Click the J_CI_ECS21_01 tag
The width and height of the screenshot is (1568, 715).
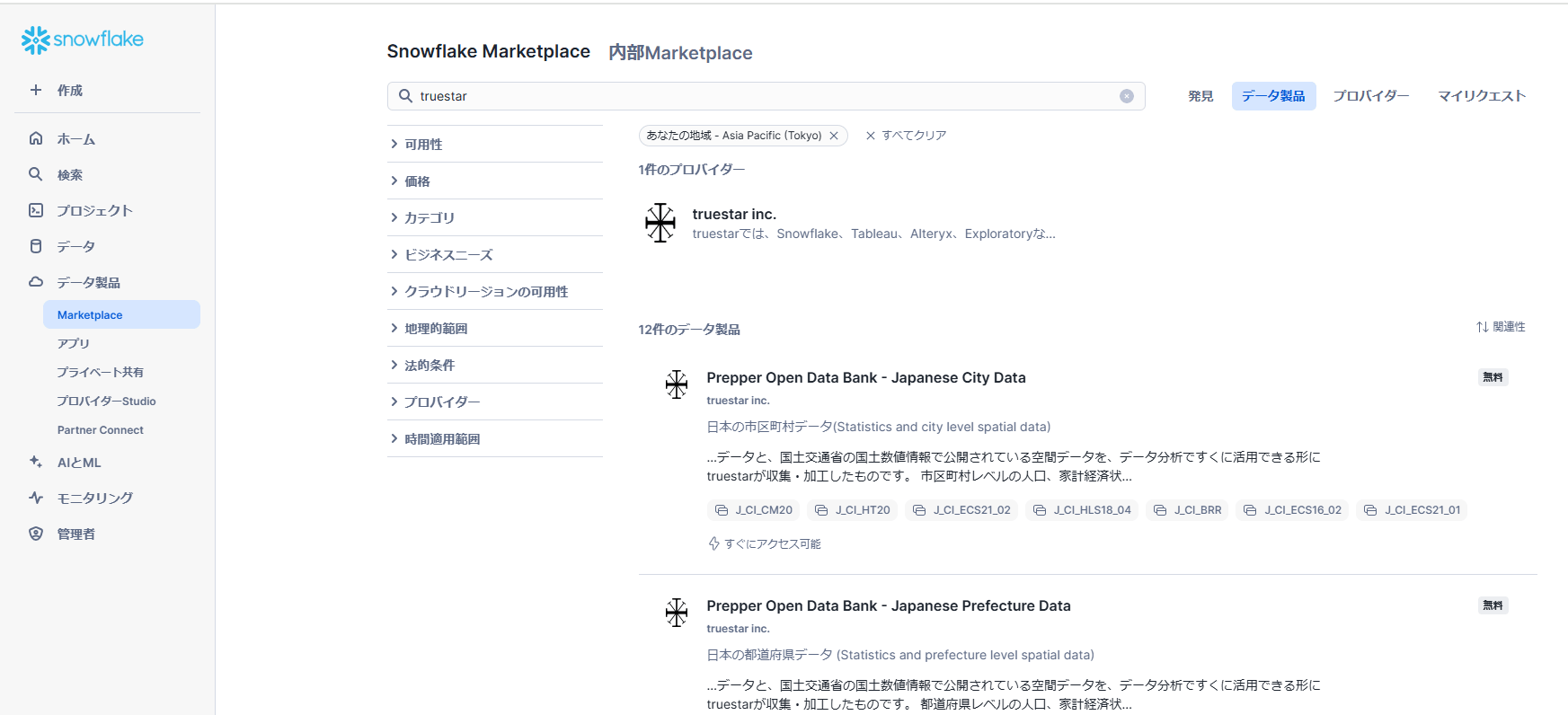1412,510
